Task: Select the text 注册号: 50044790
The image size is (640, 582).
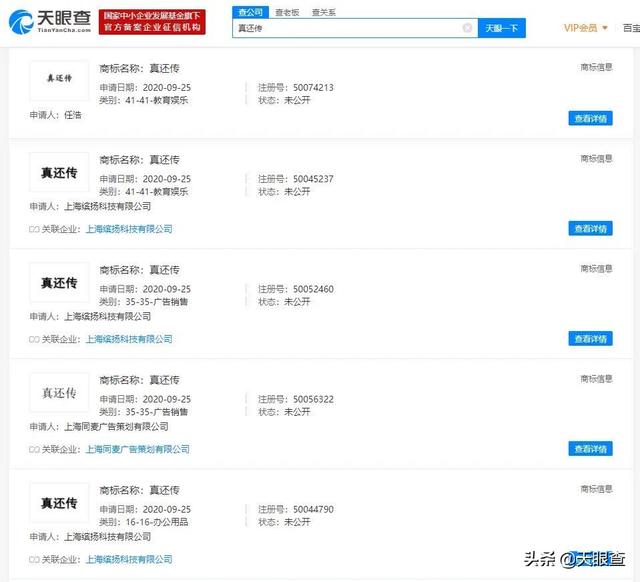Action: point(296,509)
